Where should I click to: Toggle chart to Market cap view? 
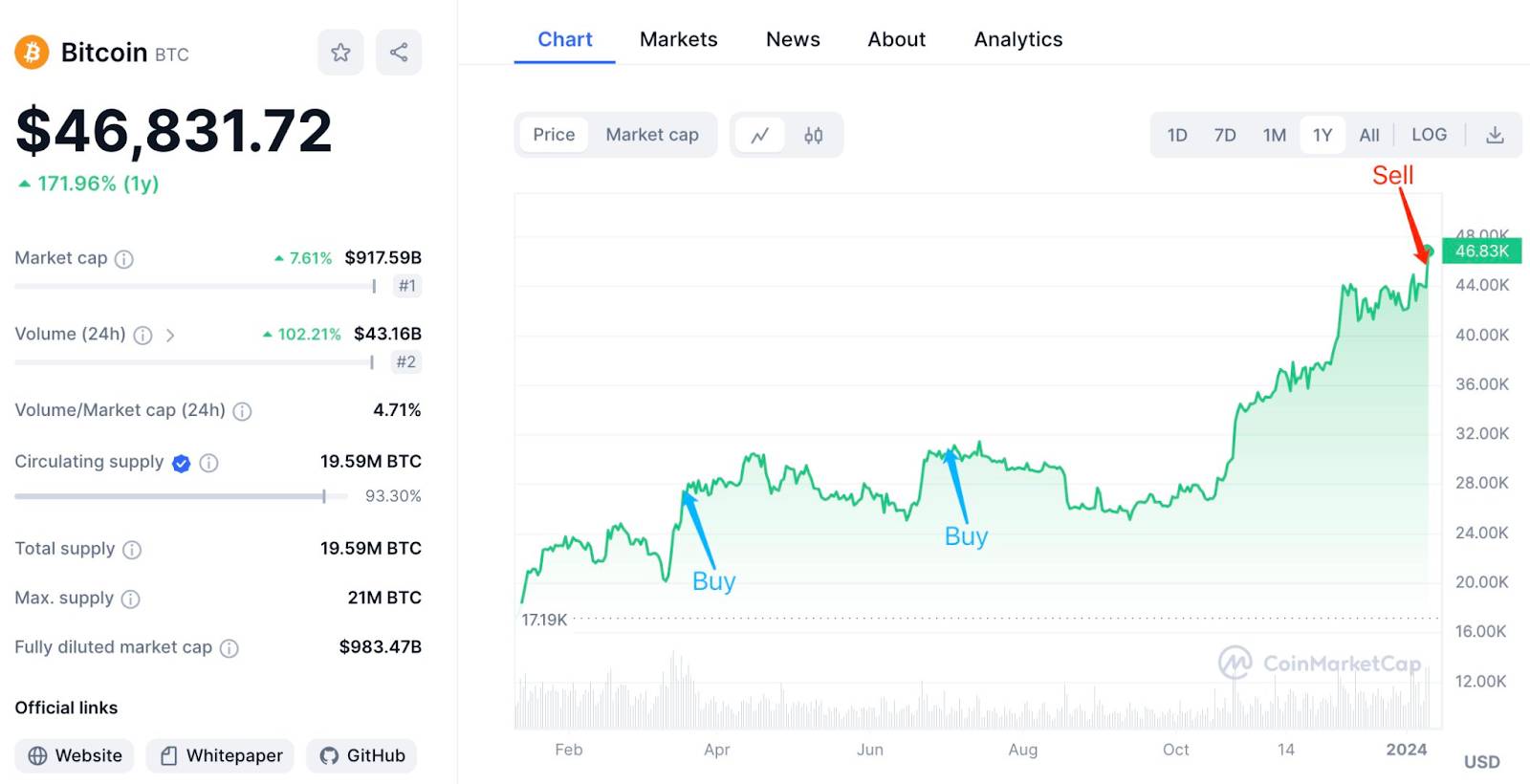pyautogui.click(x=652, y=135)
